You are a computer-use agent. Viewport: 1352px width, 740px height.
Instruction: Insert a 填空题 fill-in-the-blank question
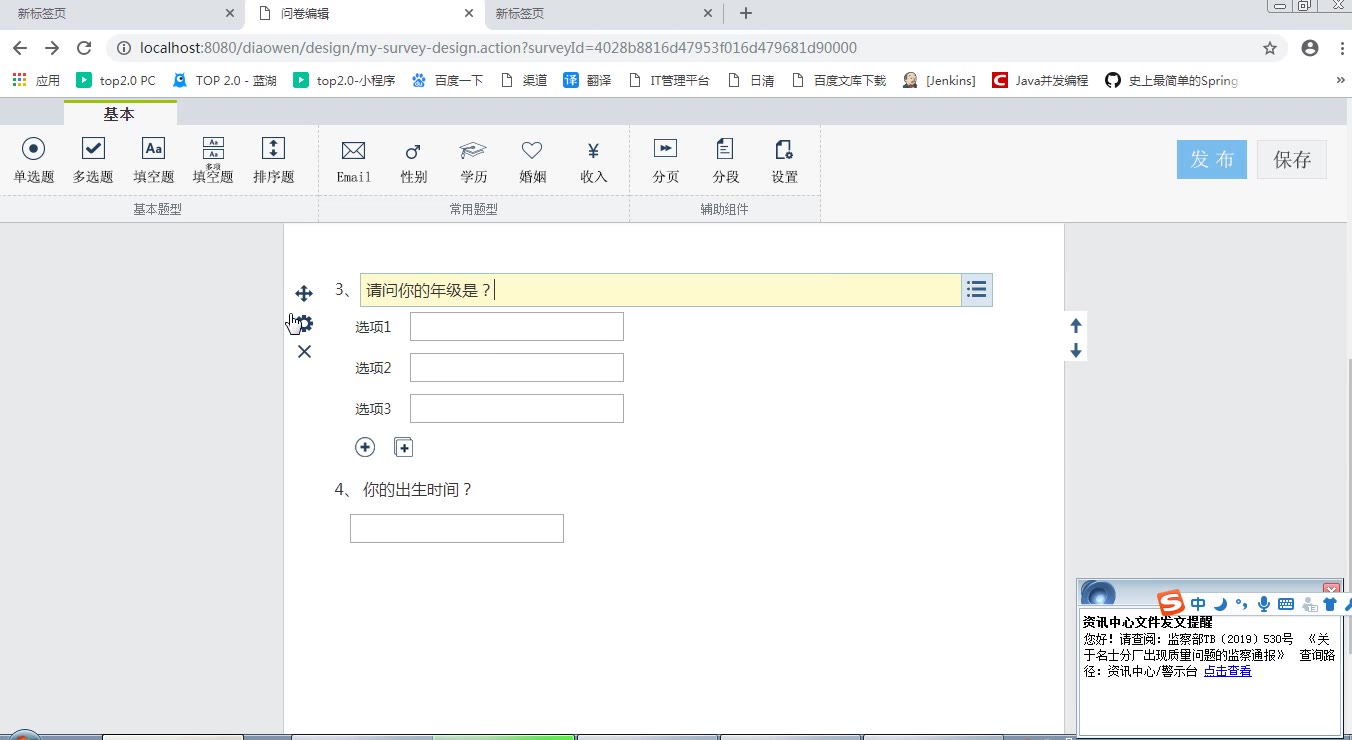pyautogui.click(x=153, y=160)
